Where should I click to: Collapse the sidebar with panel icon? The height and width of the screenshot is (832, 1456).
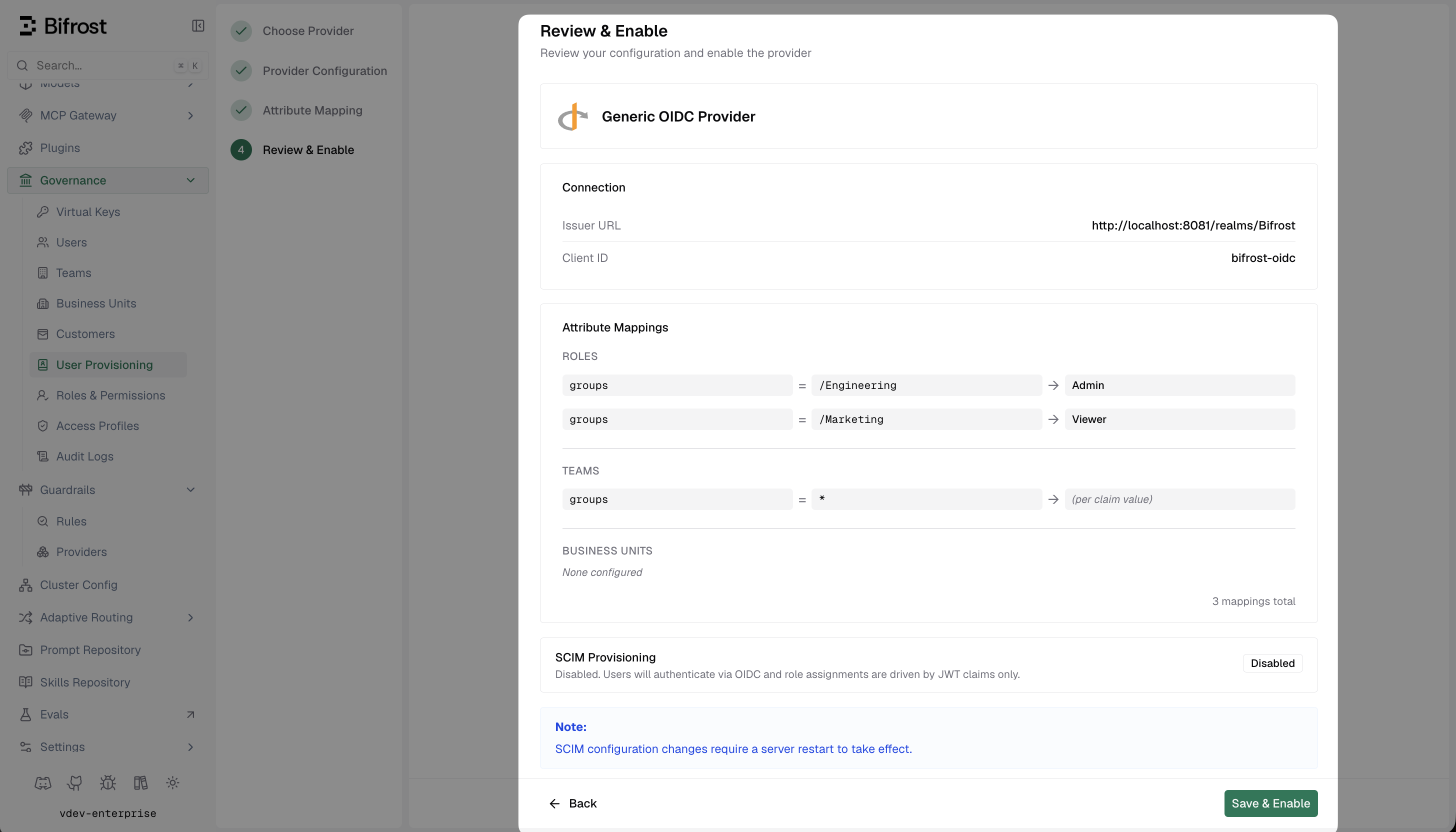[197, 25]
